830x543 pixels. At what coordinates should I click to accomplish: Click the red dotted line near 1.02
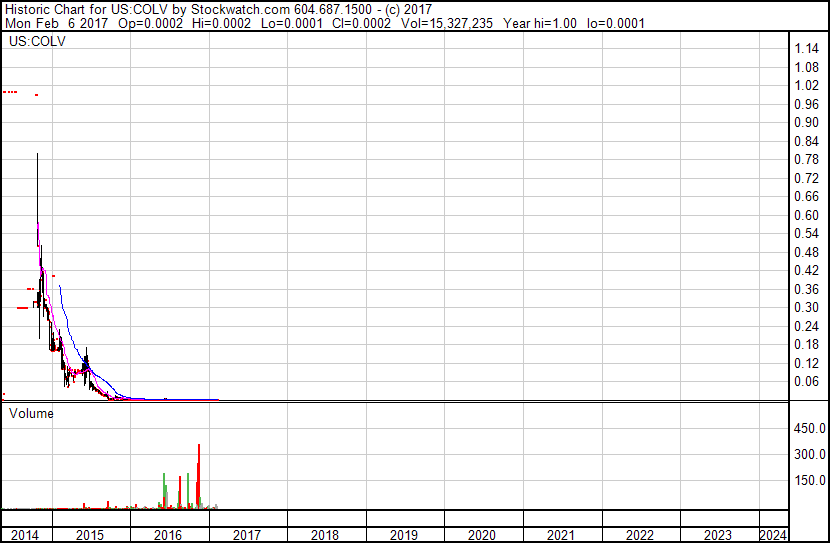click(x=10, y=92)
